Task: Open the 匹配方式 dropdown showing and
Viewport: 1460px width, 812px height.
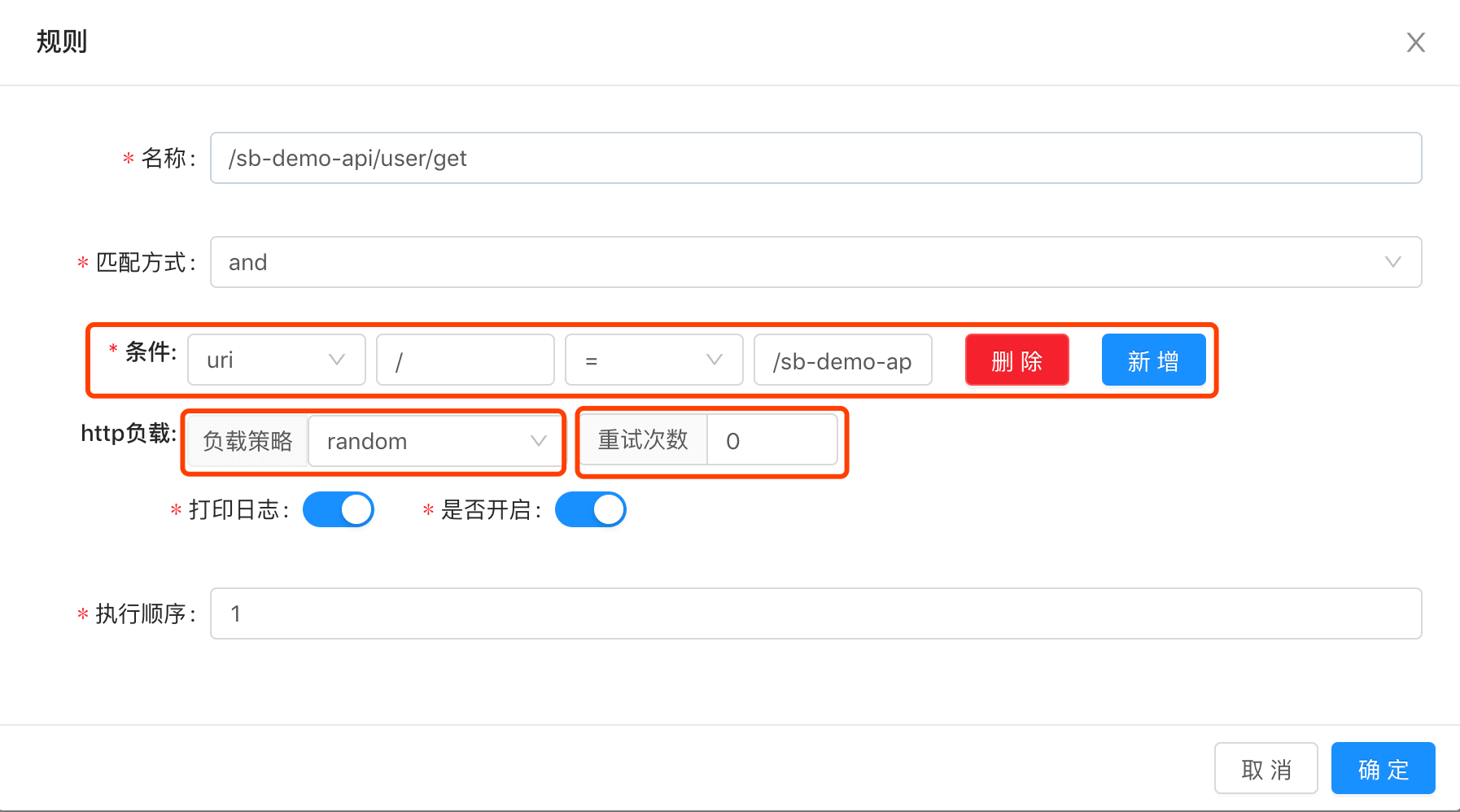Action: pyautogui.click(x=815, y=262)
